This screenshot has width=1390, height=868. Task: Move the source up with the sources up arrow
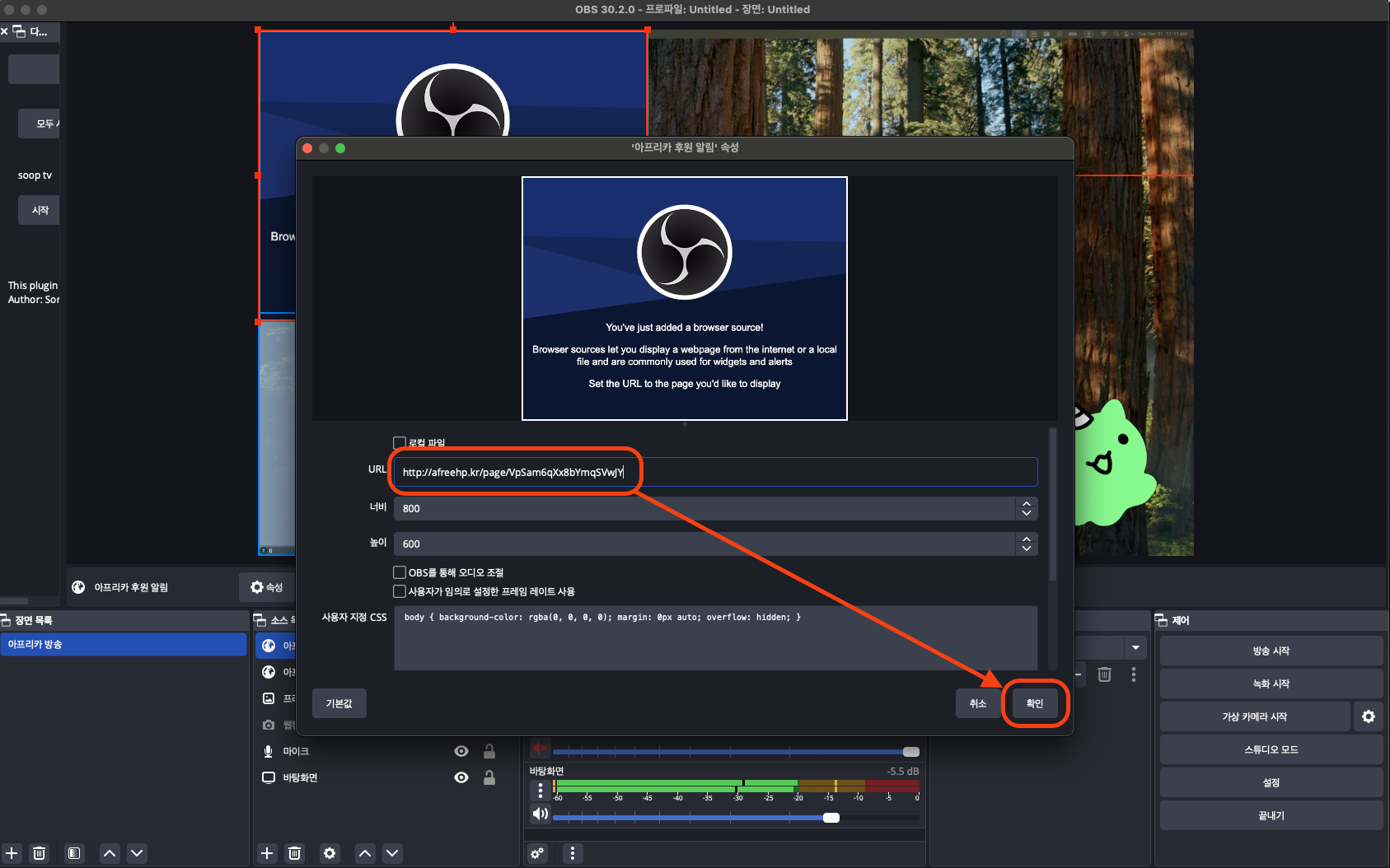(365, 853)
